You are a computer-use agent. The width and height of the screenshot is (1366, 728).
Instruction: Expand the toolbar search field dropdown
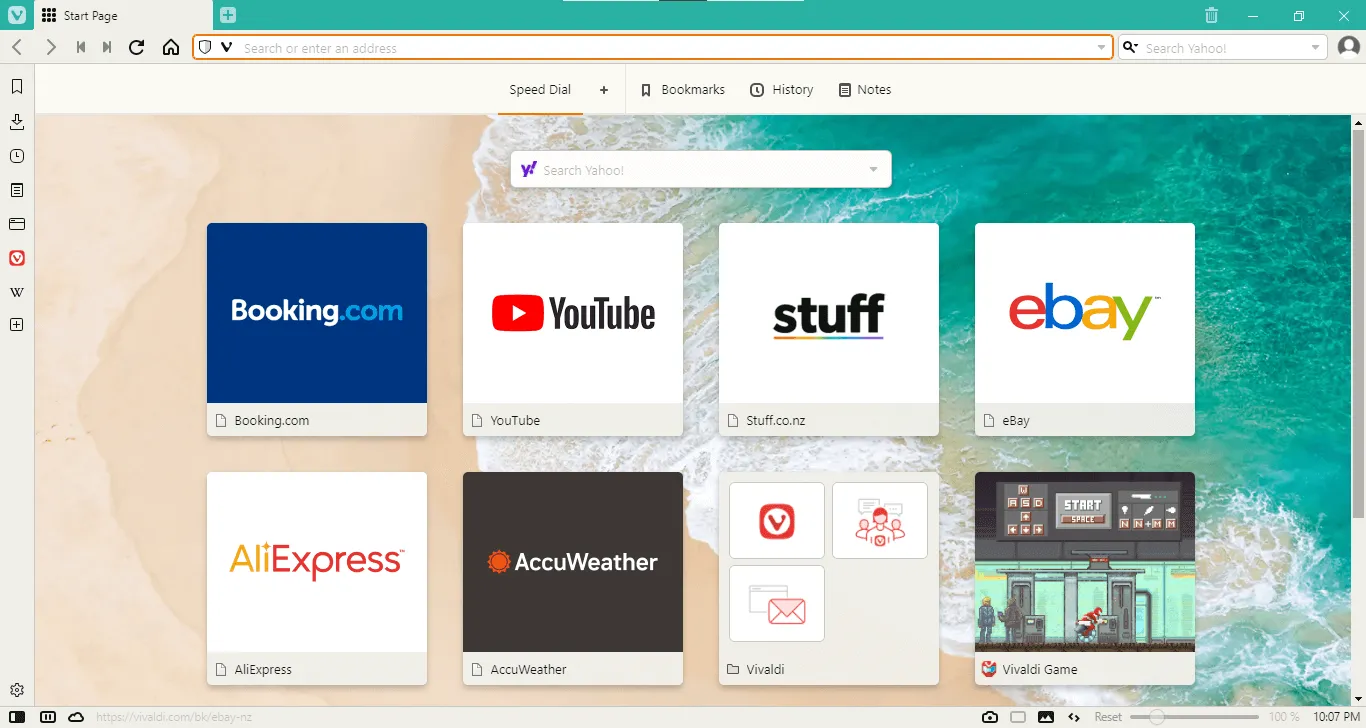1316,47
